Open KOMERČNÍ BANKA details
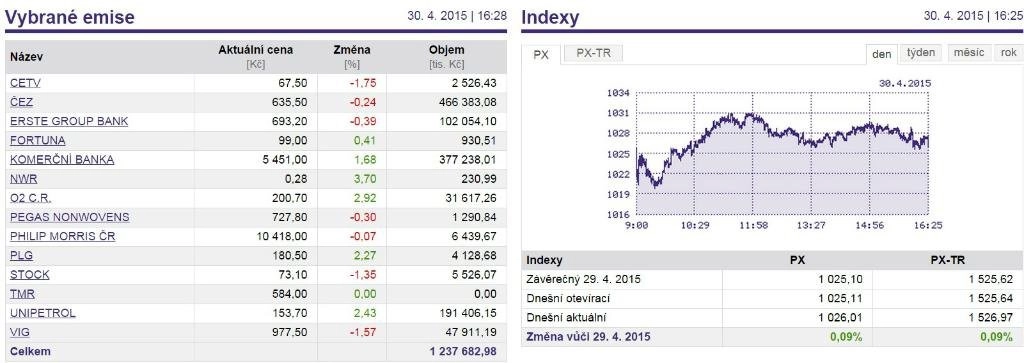 pyautogui.click(x=62, y=160)
